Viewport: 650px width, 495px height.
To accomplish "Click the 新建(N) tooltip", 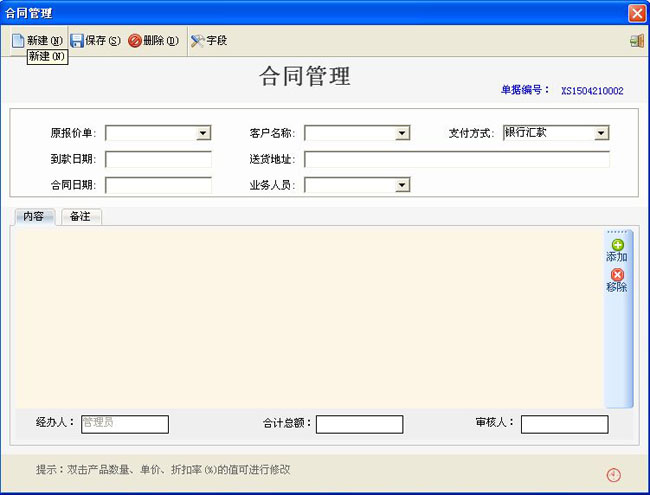I will (x=48, y=56).
